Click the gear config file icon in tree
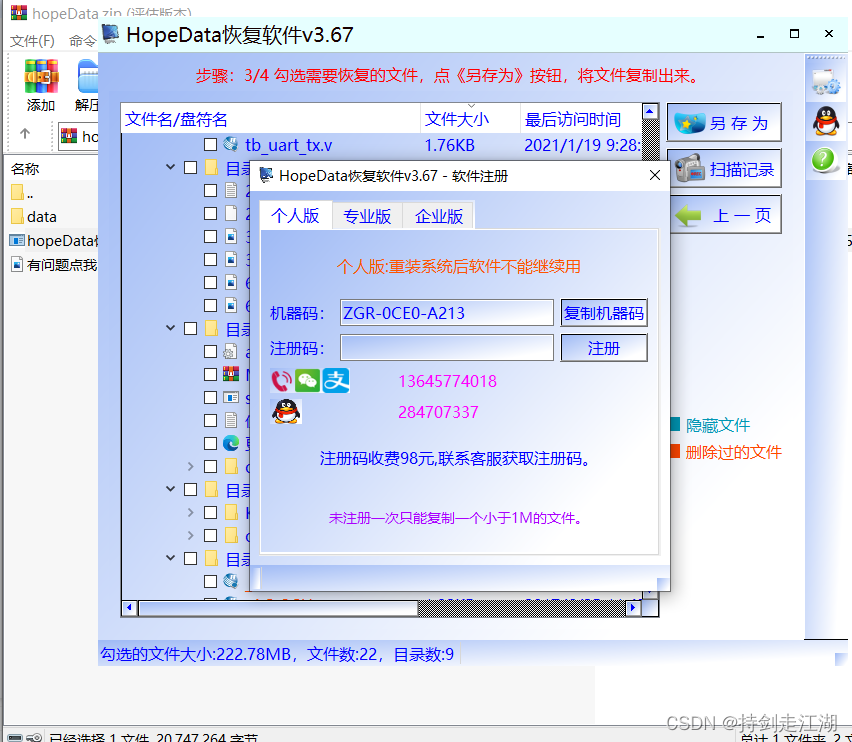The width and height of the screenshot is (852, 742). [230, 351]
